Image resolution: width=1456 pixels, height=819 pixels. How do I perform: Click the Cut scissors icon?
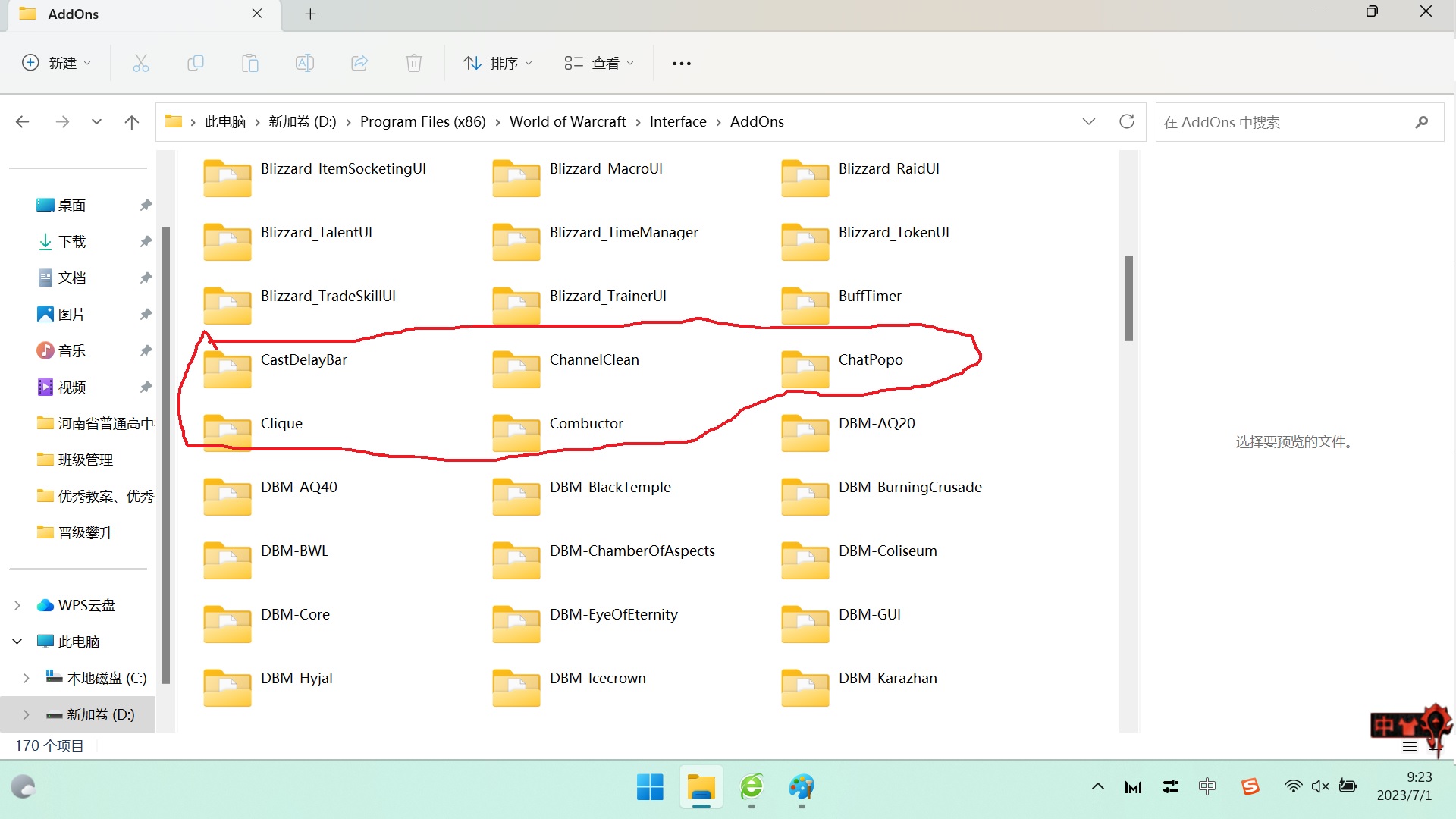pyautogui.click(x=141, y=63)
